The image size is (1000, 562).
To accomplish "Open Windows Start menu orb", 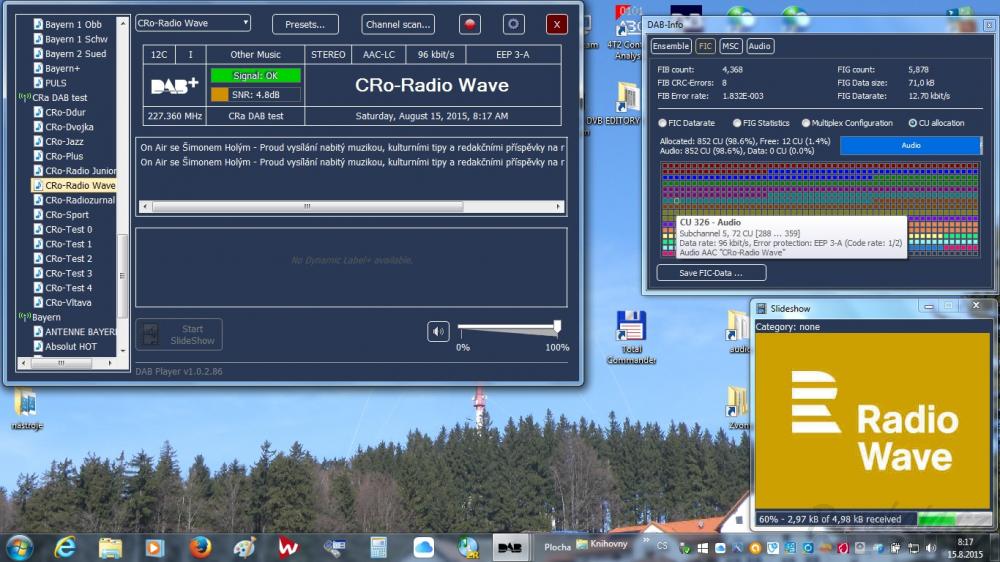I will coord(19,548).
